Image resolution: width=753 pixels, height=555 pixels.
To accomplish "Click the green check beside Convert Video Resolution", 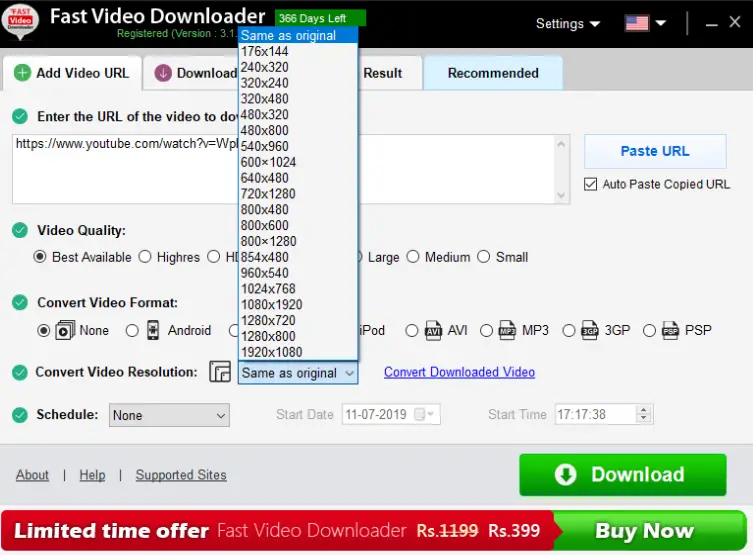I will (20, 372).
